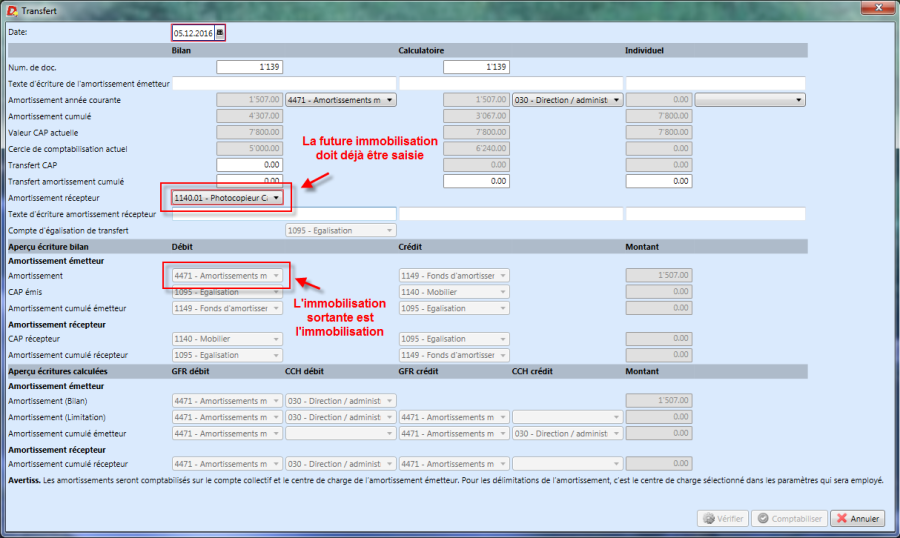Click the date field showing 05.12.2016
900x538 pixels.
tap(193, 33)
